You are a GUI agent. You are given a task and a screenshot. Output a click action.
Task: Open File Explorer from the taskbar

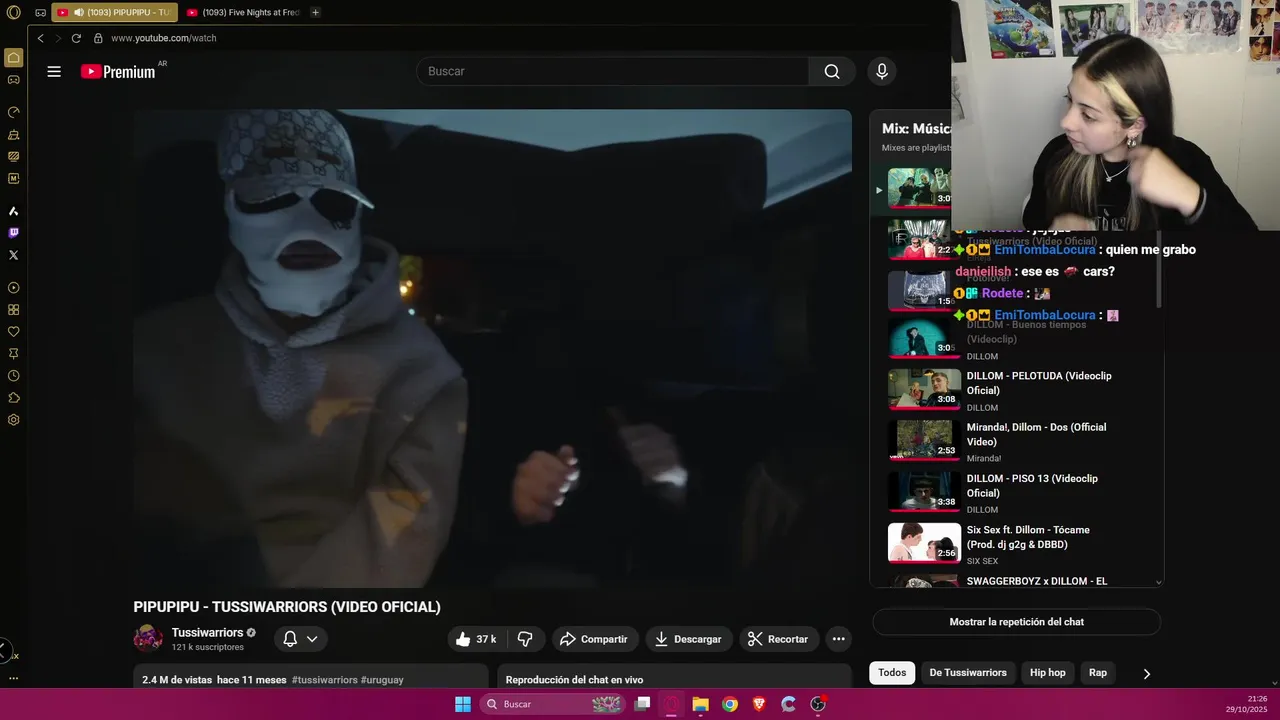coord(701,704)
